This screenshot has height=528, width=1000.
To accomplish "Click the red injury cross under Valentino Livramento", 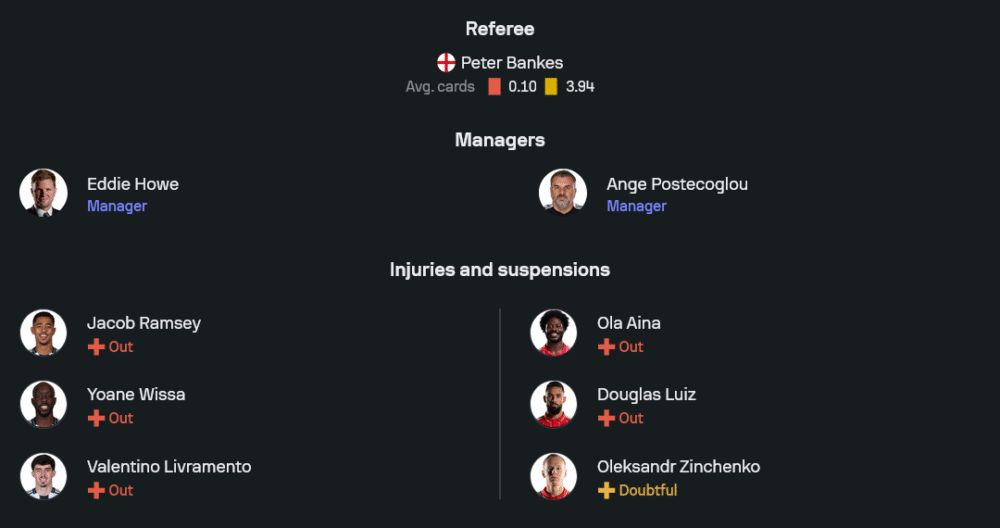I will [96, 490].
